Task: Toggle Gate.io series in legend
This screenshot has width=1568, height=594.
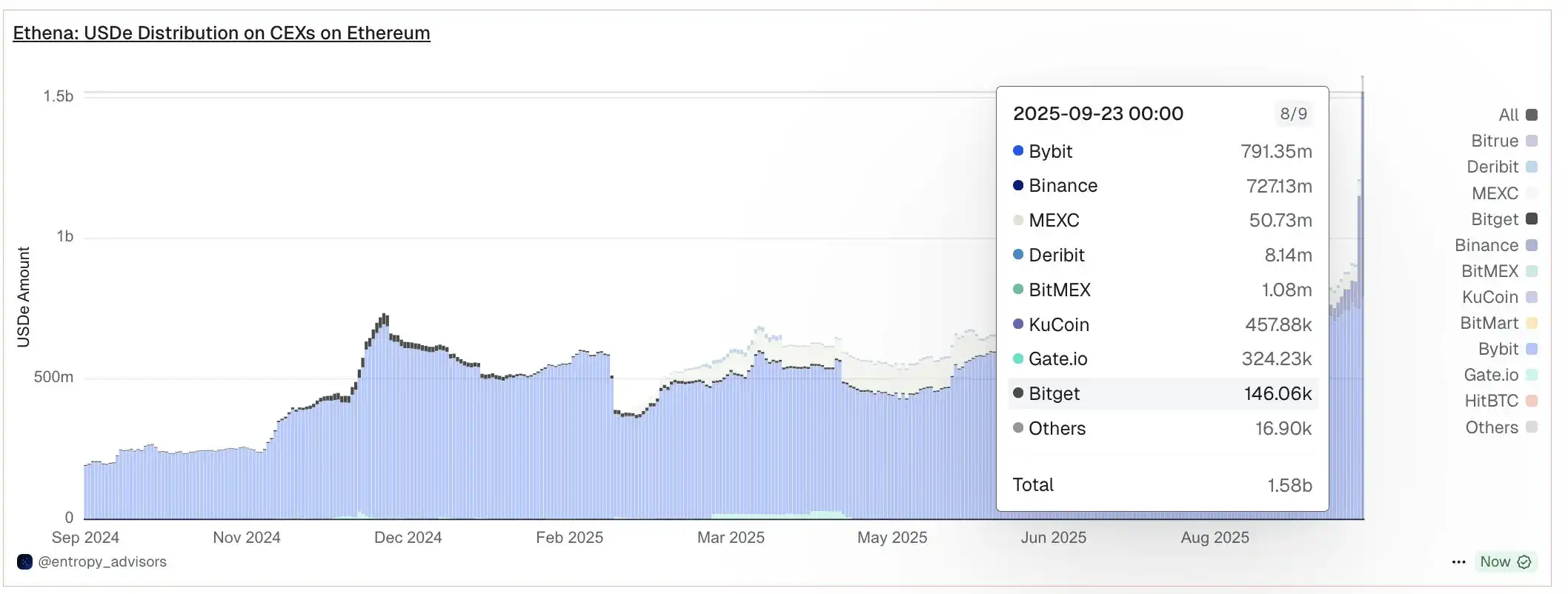Action: point(1500,375)
